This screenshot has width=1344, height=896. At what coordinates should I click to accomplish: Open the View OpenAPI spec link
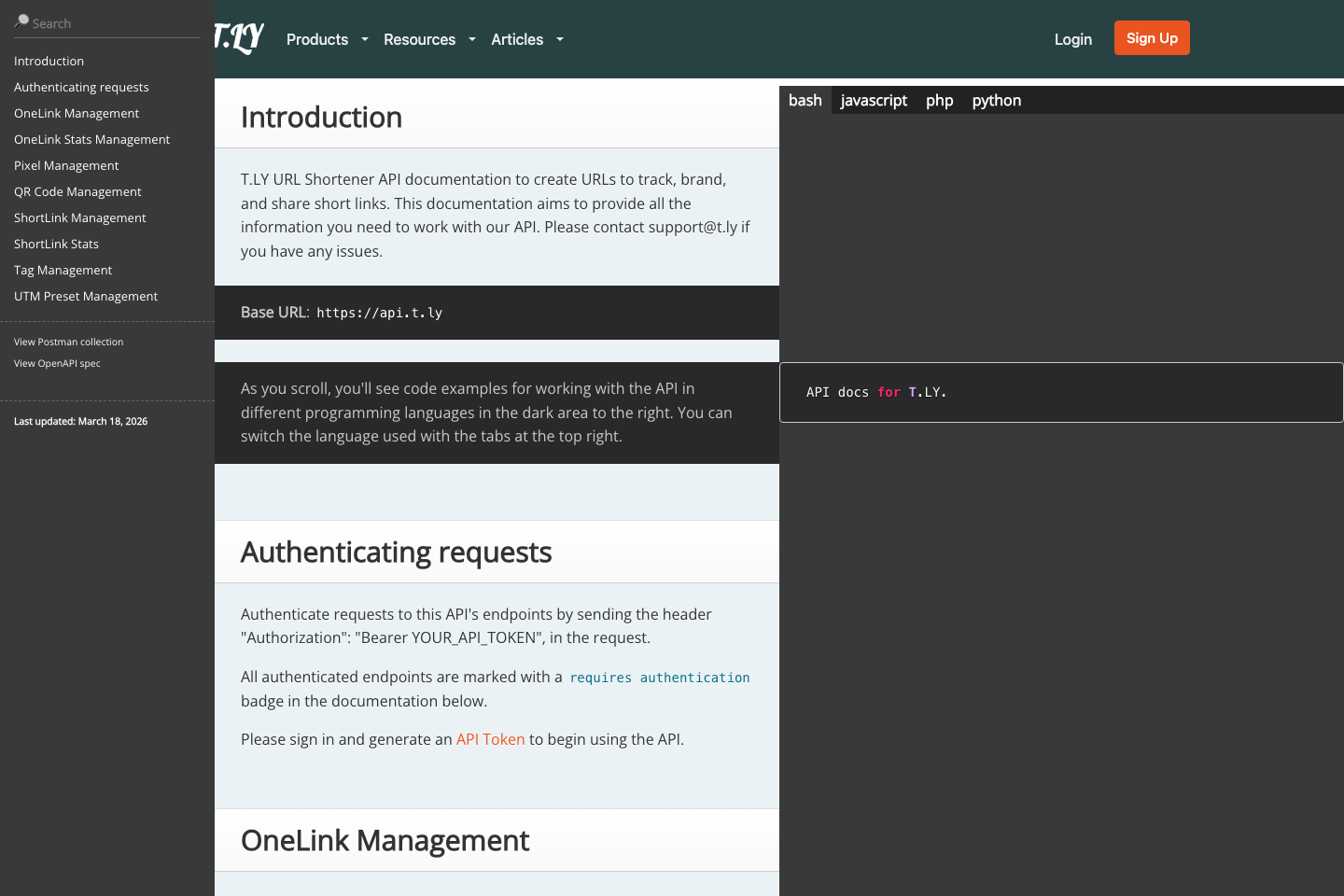[57, 363]
